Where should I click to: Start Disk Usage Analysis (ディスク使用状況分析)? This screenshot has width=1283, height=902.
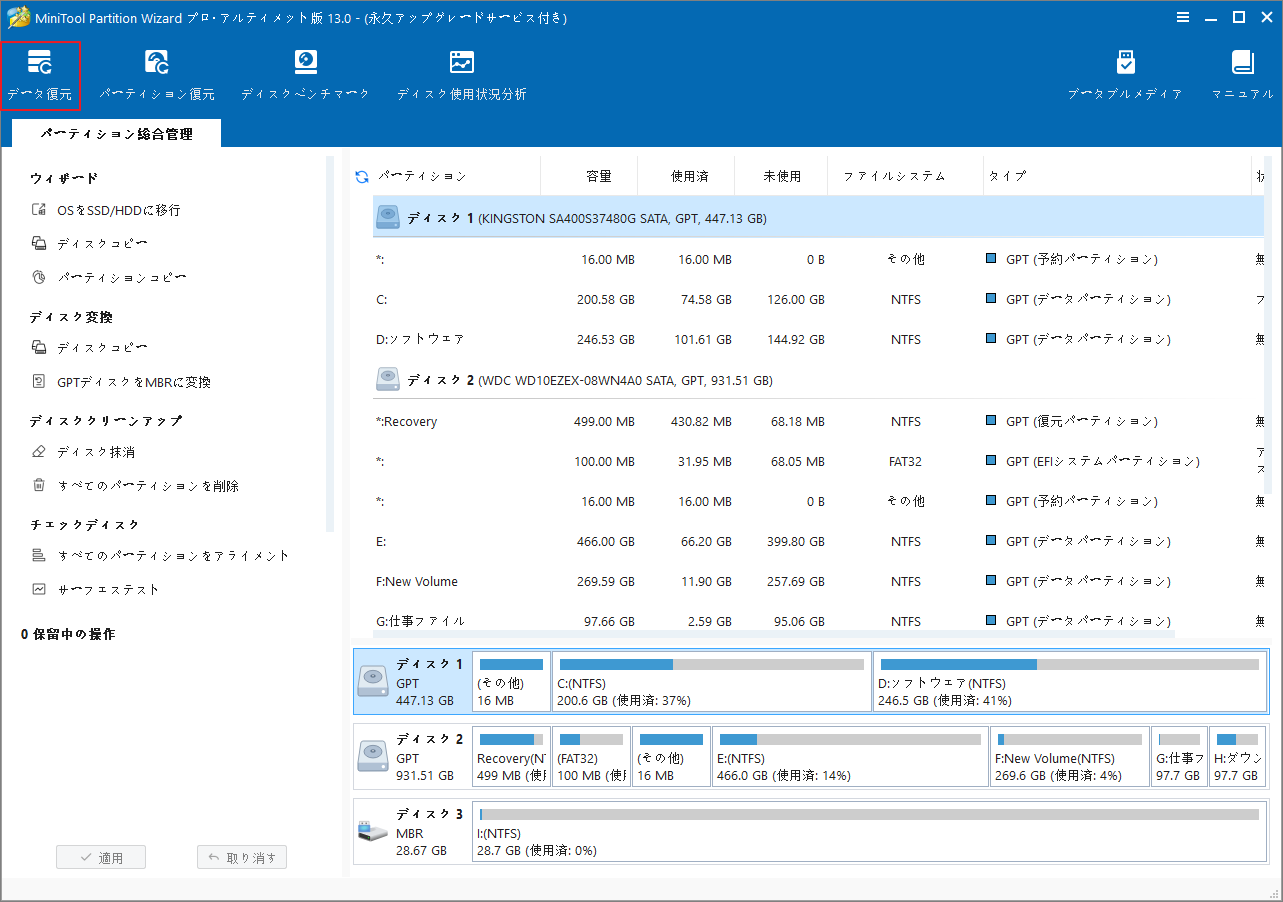click(x=461, y=75)
